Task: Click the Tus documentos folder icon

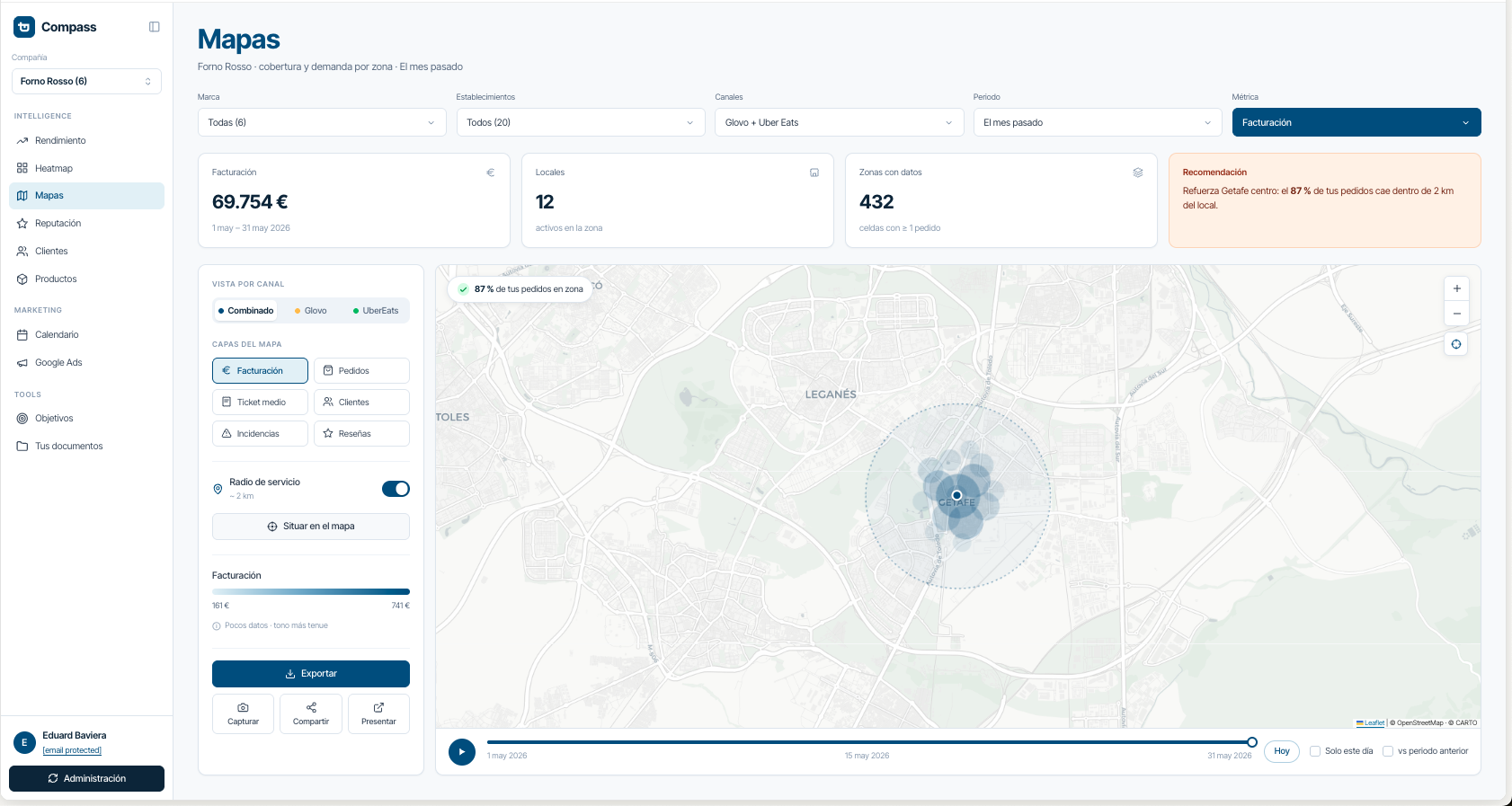Action: 22,447
